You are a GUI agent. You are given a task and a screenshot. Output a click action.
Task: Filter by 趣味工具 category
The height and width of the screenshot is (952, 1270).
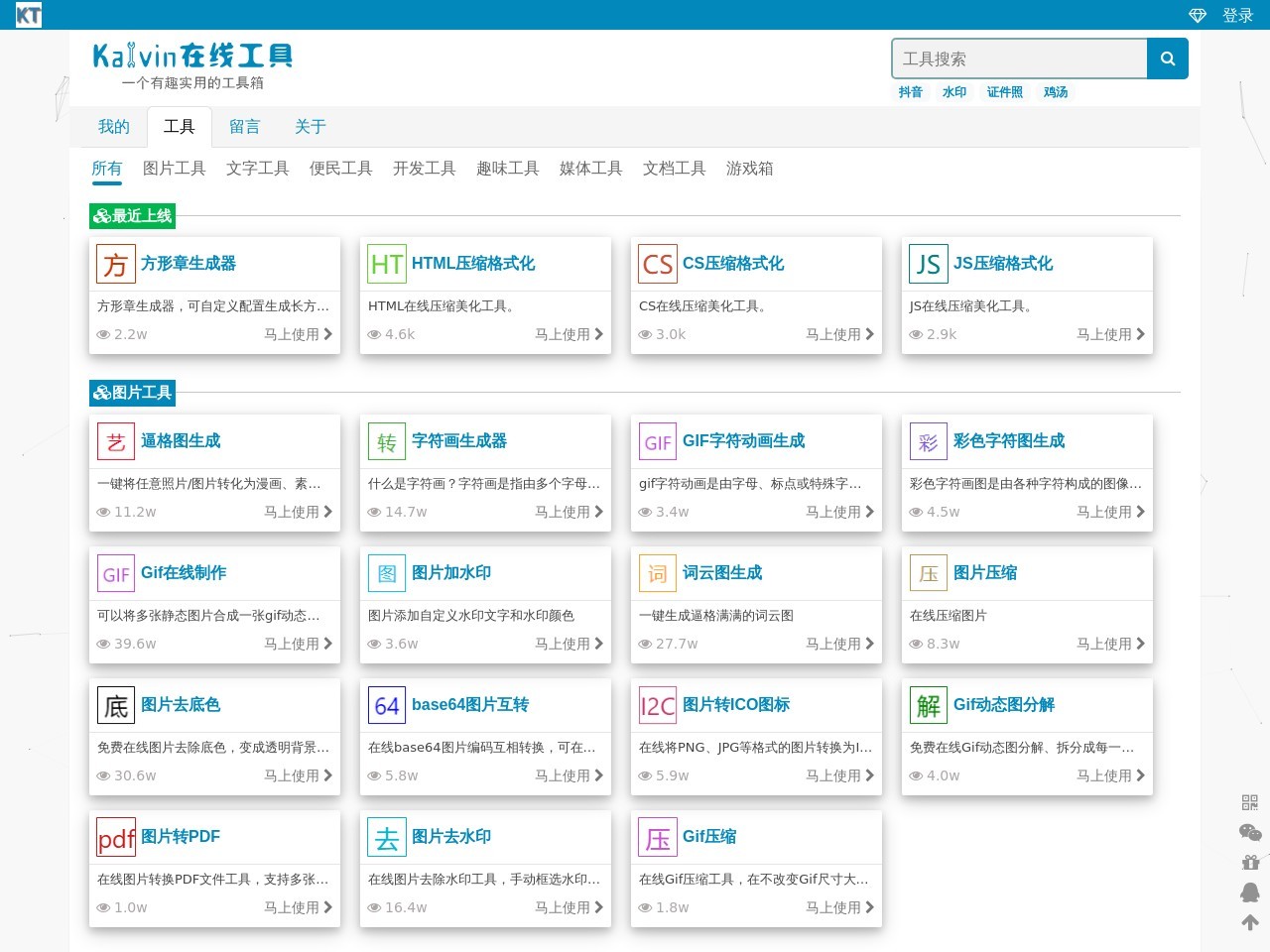[x=508, y=169]
